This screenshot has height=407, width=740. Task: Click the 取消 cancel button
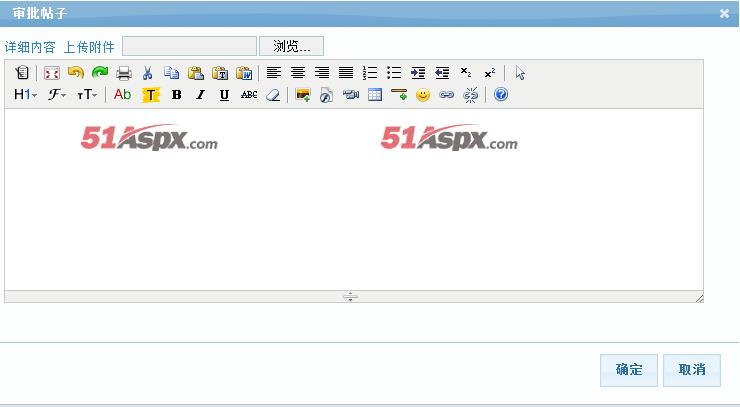pos(692,370)
